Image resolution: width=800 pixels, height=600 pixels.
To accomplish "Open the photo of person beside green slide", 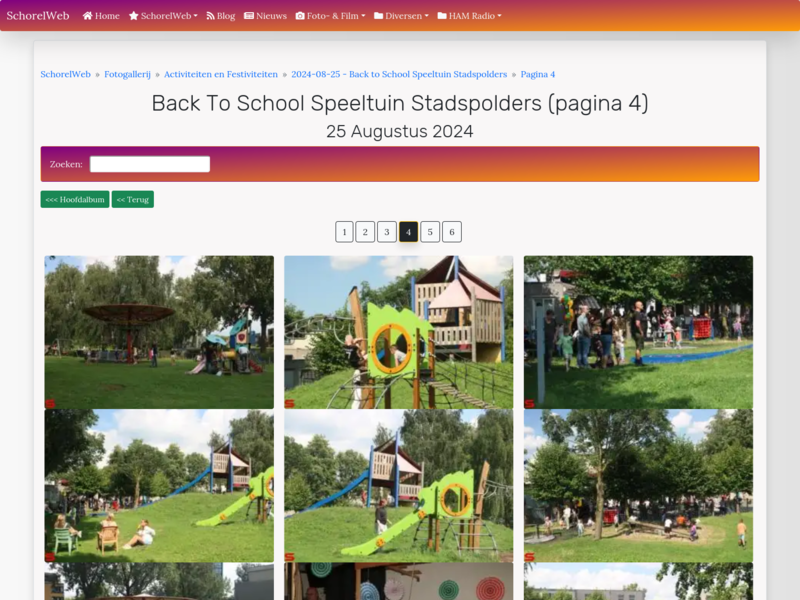I will (398, 486).
